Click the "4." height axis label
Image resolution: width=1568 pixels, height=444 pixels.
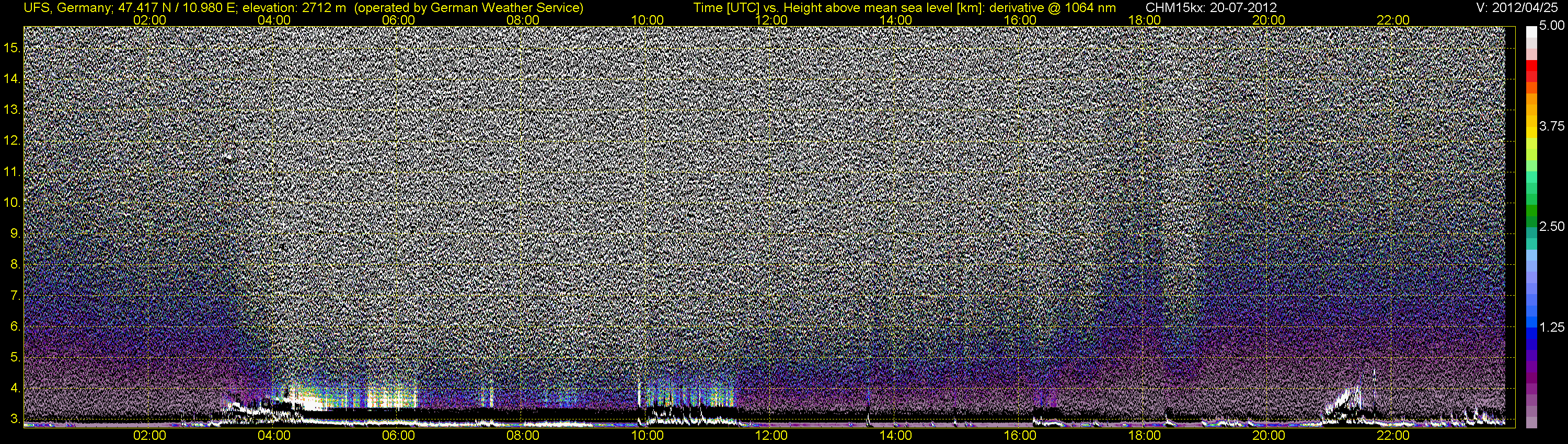(16, 388)
